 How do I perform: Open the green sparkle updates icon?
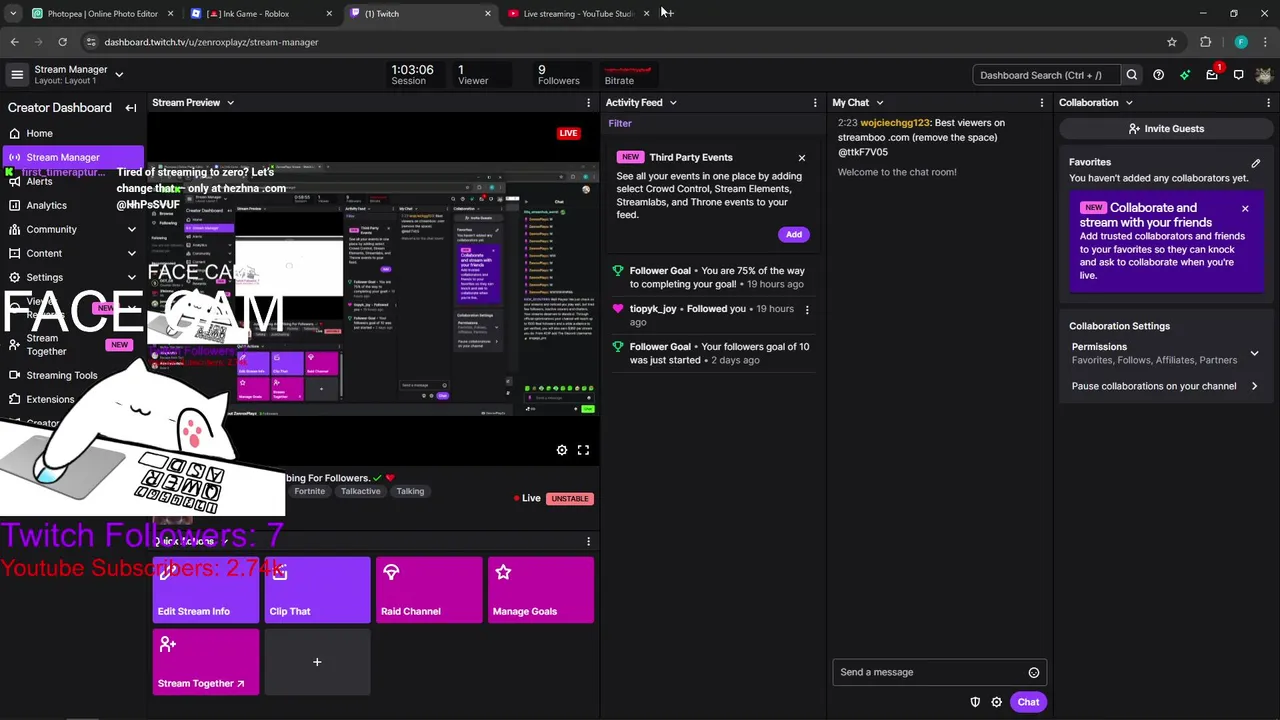tap(1185, 75)
